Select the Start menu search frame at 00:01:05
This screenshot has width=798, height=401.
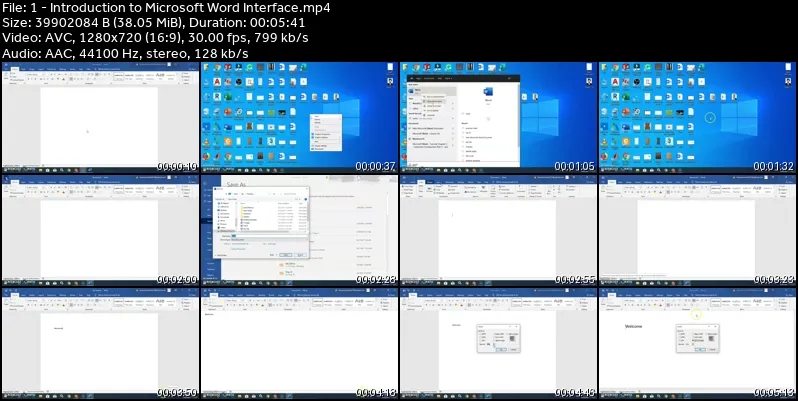coord(498,117)
